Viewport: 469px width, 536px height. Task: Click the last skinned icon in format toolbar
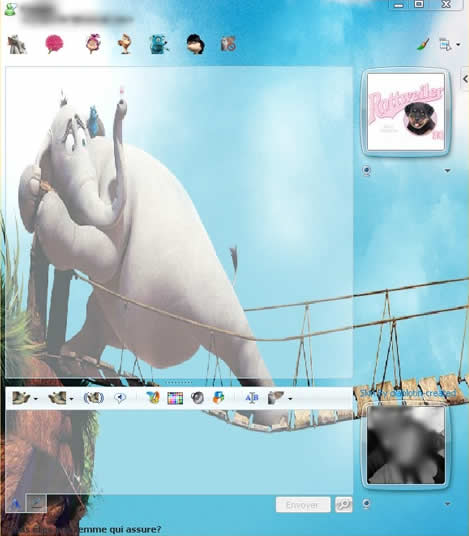(x=276, y=398)
